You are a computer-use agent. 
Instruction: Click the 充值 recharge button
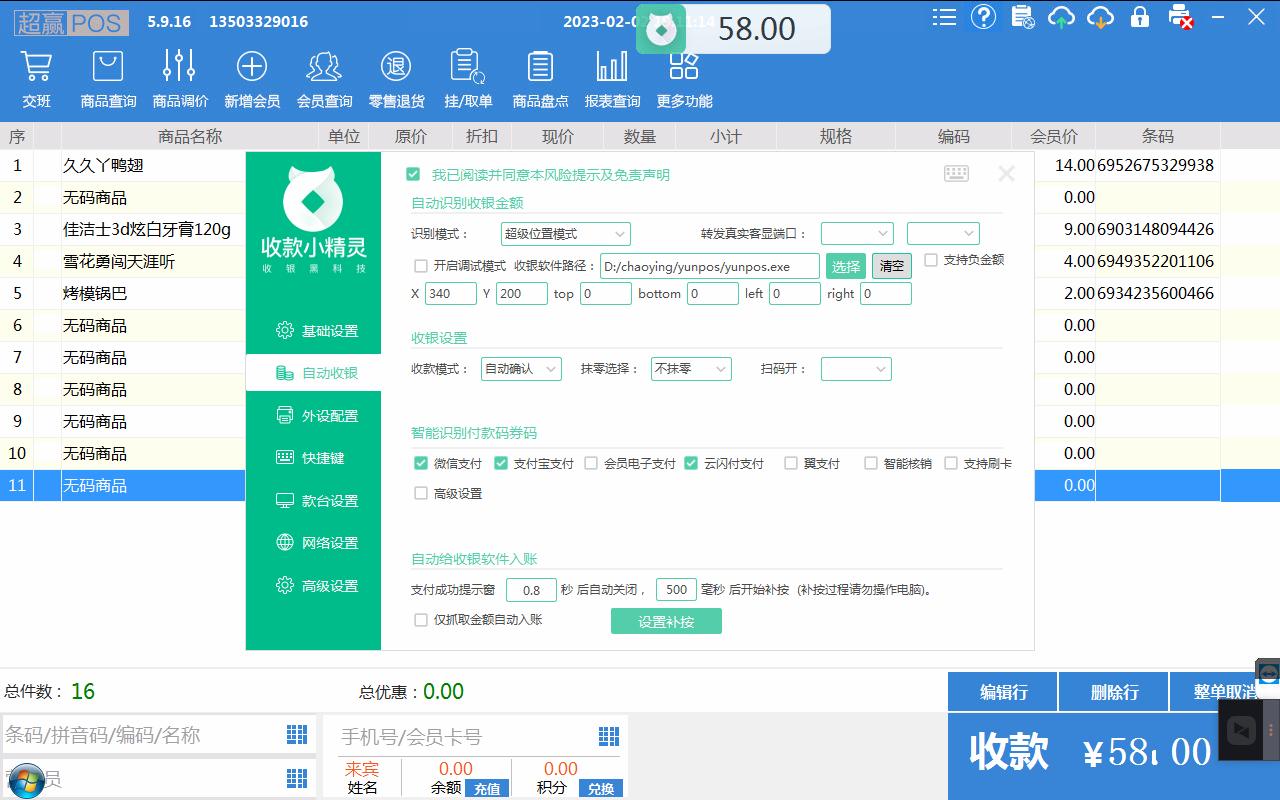487,789
